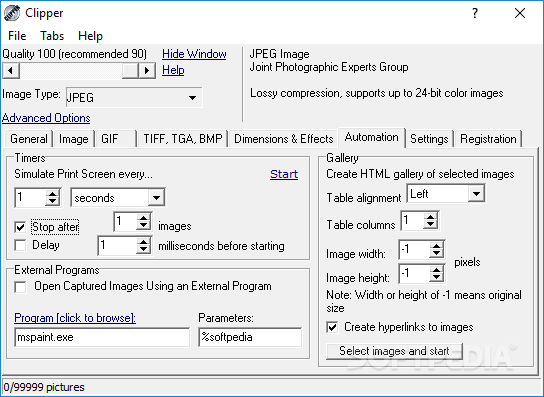Enable the Delay checkbox

[x=20, y=245]
